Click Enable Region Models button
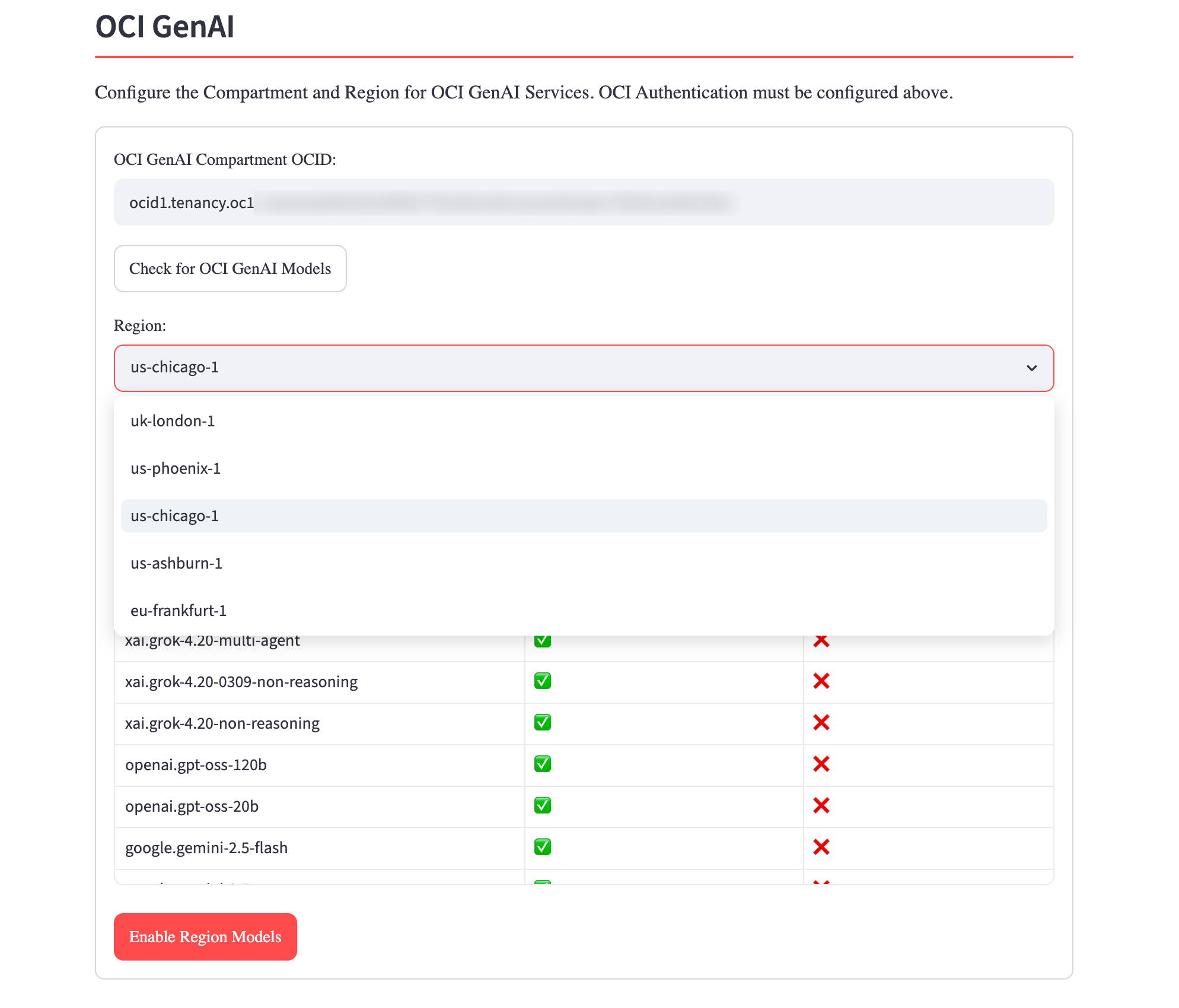The image size is (1179, 1008). pyautogui.click(x=205, y=937)
